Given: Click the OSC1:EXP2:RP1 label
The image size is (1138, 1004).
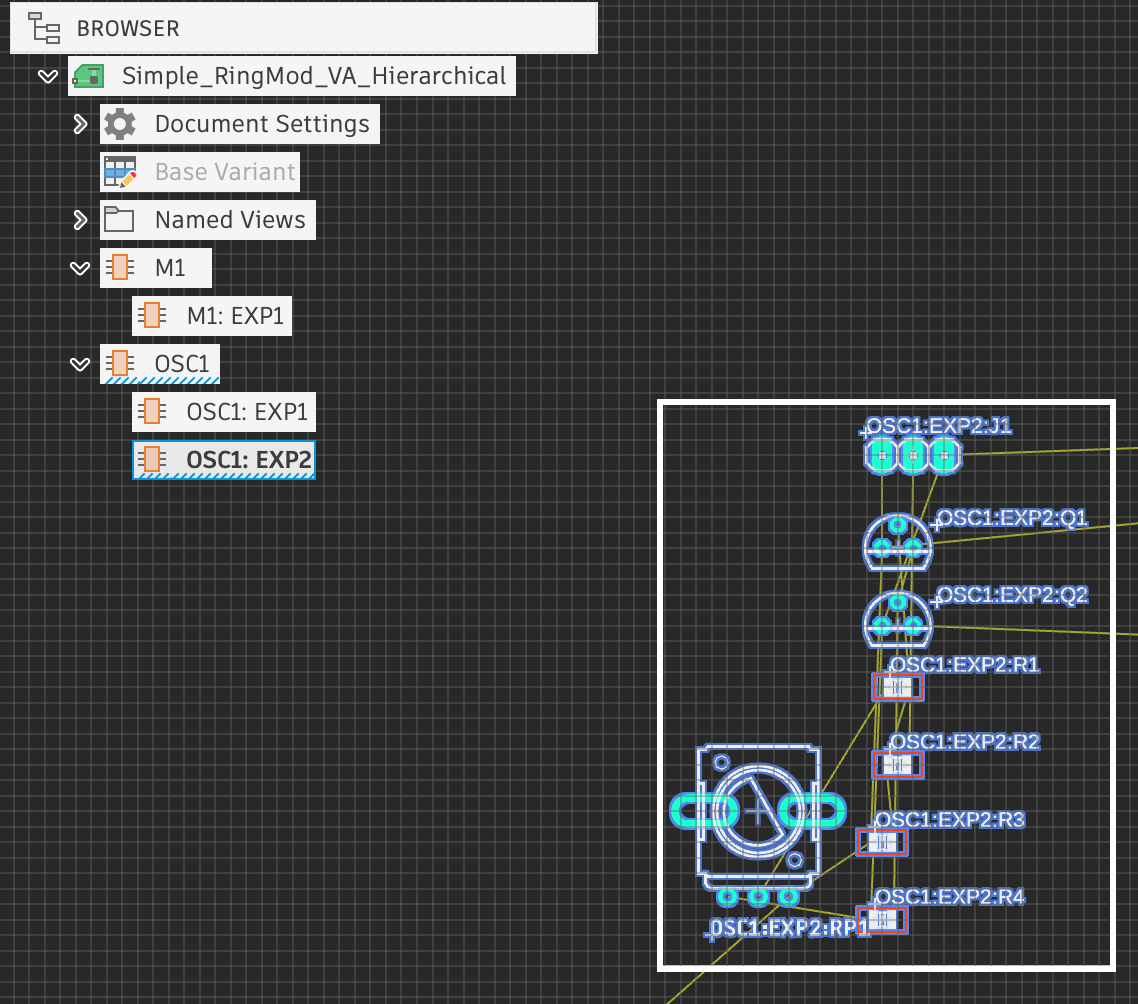Looking at the screenshot, I should coord(789,928).
